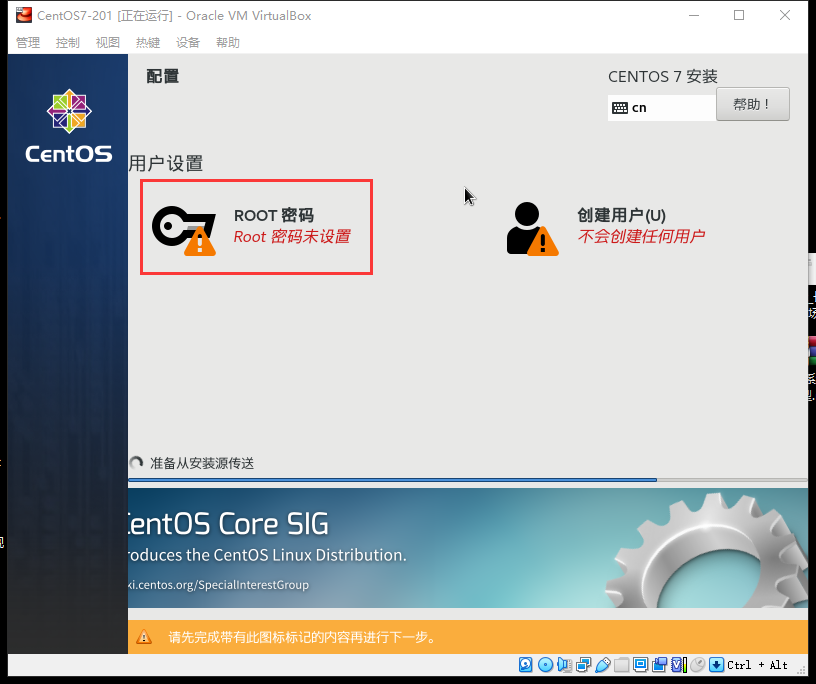Minimize the VirtualBox window
The width and height of the screenshot is (816, 684).
[x=694, y=16]
